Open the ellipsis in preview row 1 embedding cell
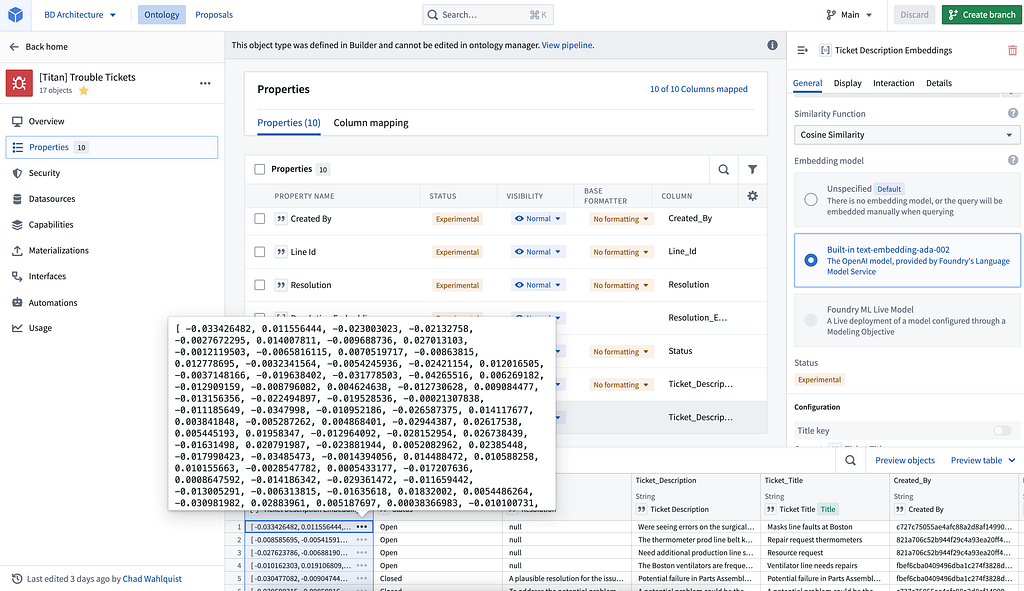Image resolution: width=1024 pixels, height=591 pixels. click(362, 527)
